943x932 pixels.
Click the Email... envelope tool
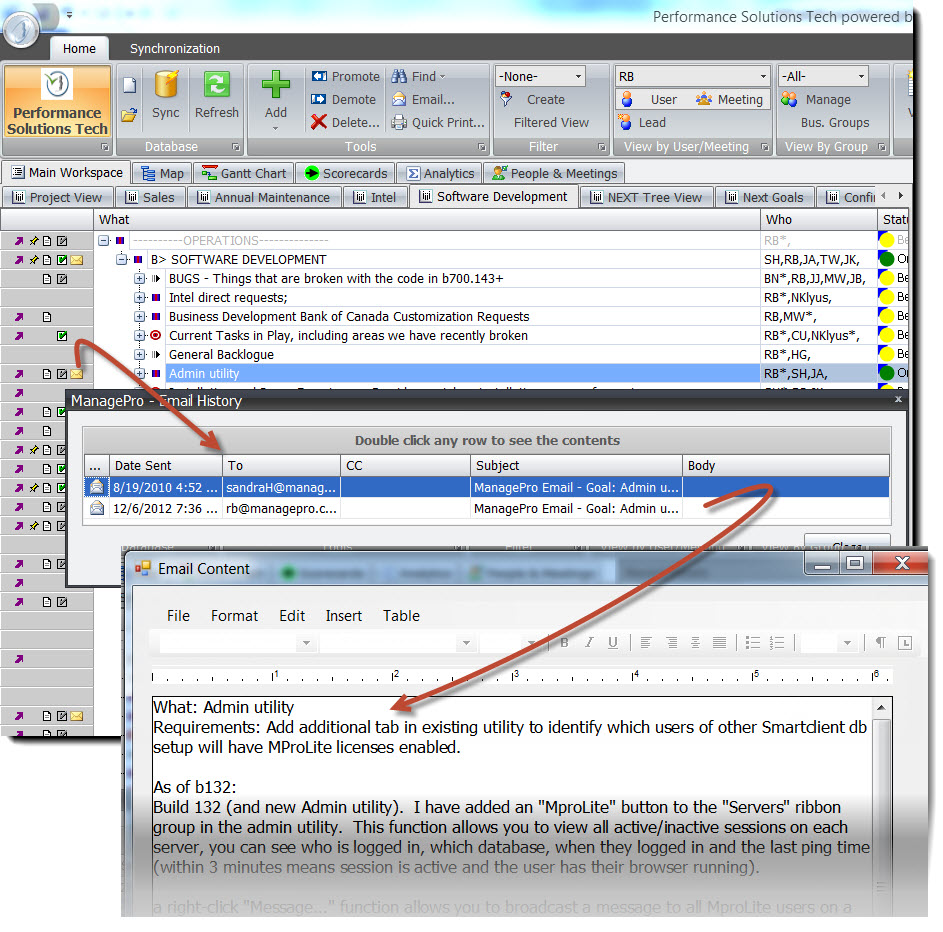423,99
